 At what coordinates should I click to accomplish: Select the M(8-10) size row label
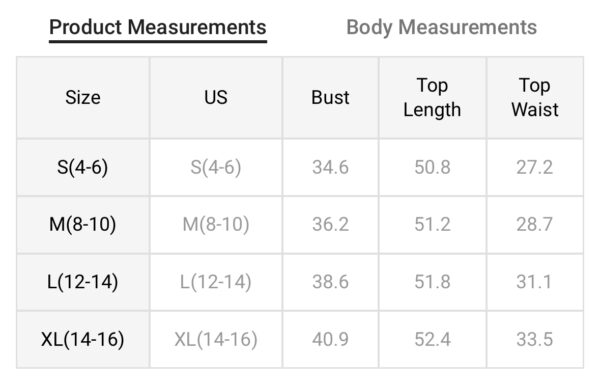pyautogui.click(x=83, y=224)
